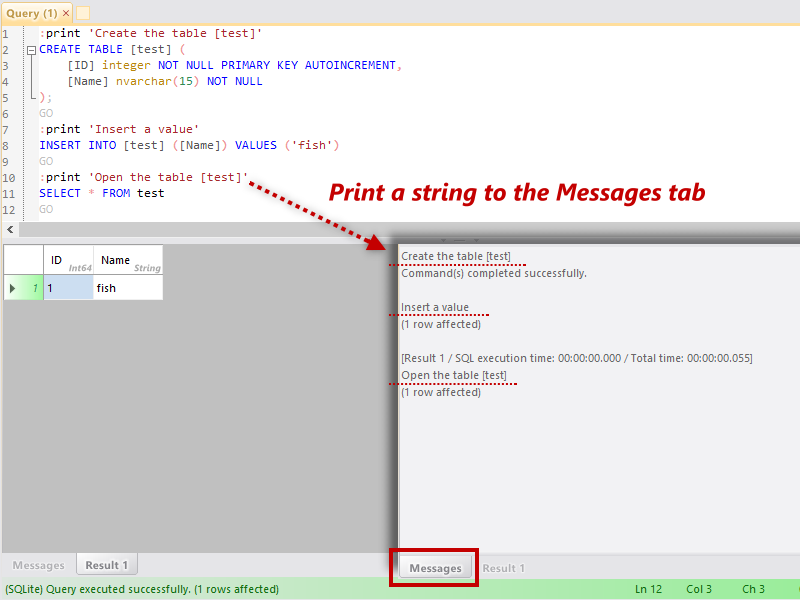
Task: Select the 'fish' cell
Action: pyautogui.click(x=128, y=288)
